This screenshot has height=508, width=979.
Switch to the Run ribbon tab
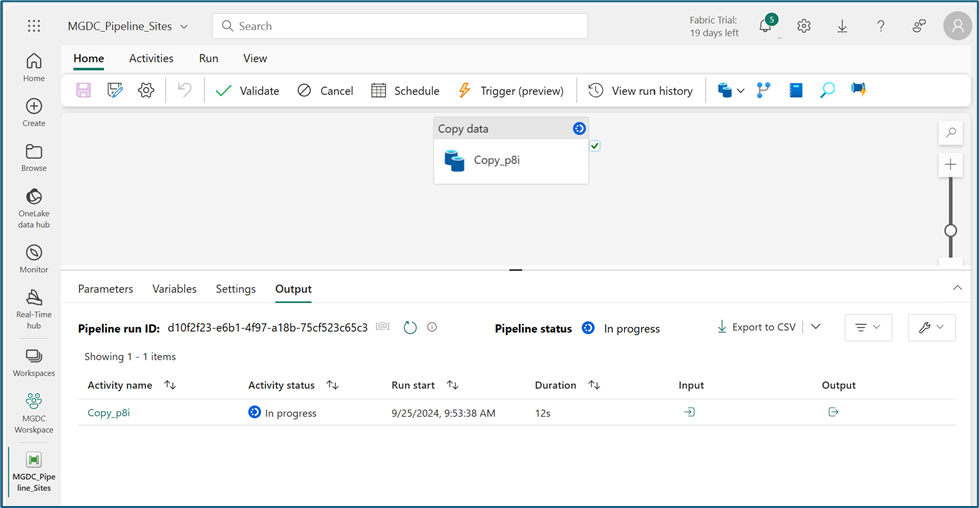pos(209,58)
